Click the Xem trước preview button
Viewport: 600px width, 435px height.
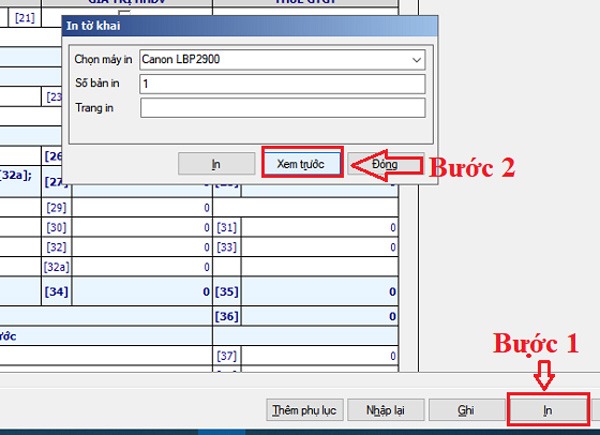pos(302,163)
